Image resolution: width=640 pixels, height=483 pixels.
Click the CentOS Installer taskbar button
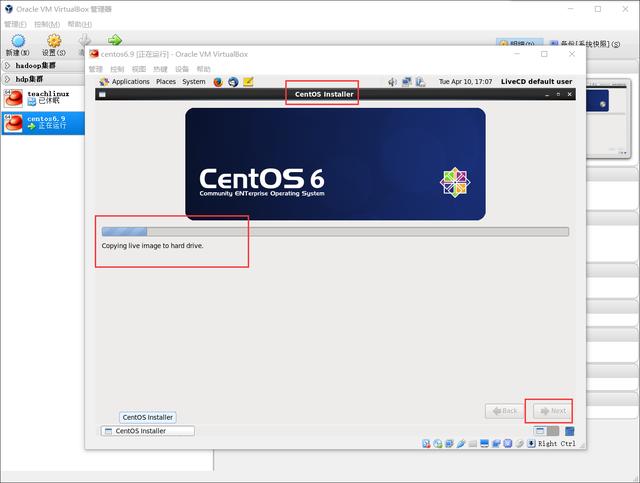coord(147,431)
